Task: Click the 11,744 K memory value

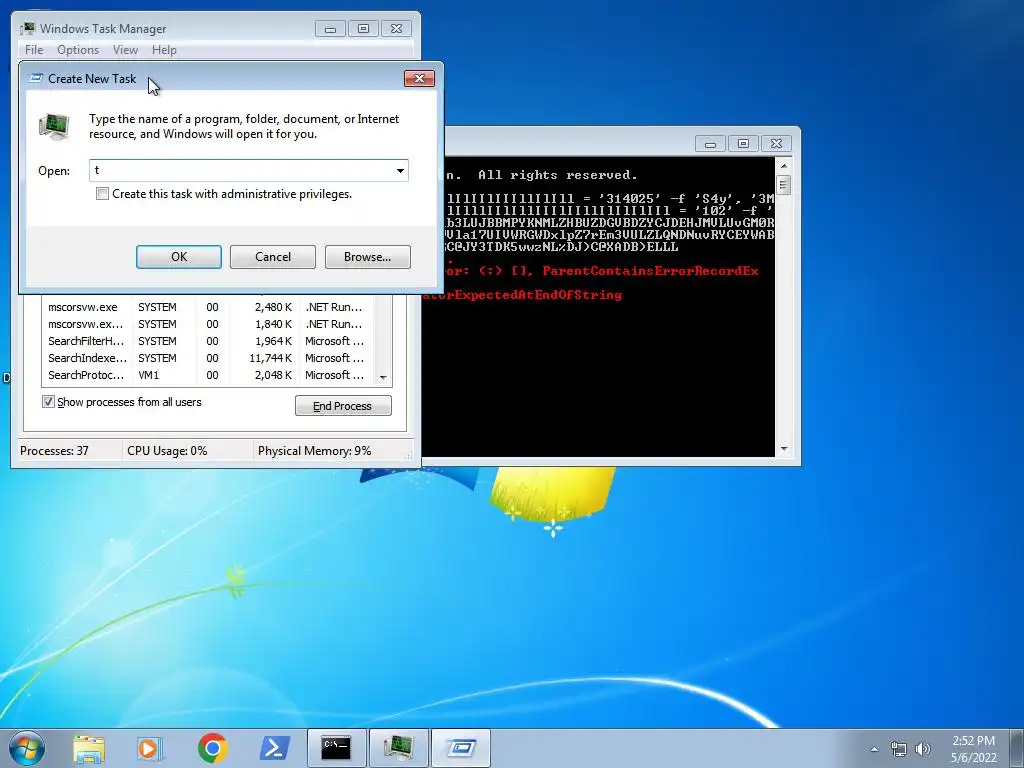Action: [x=270, y=358]
